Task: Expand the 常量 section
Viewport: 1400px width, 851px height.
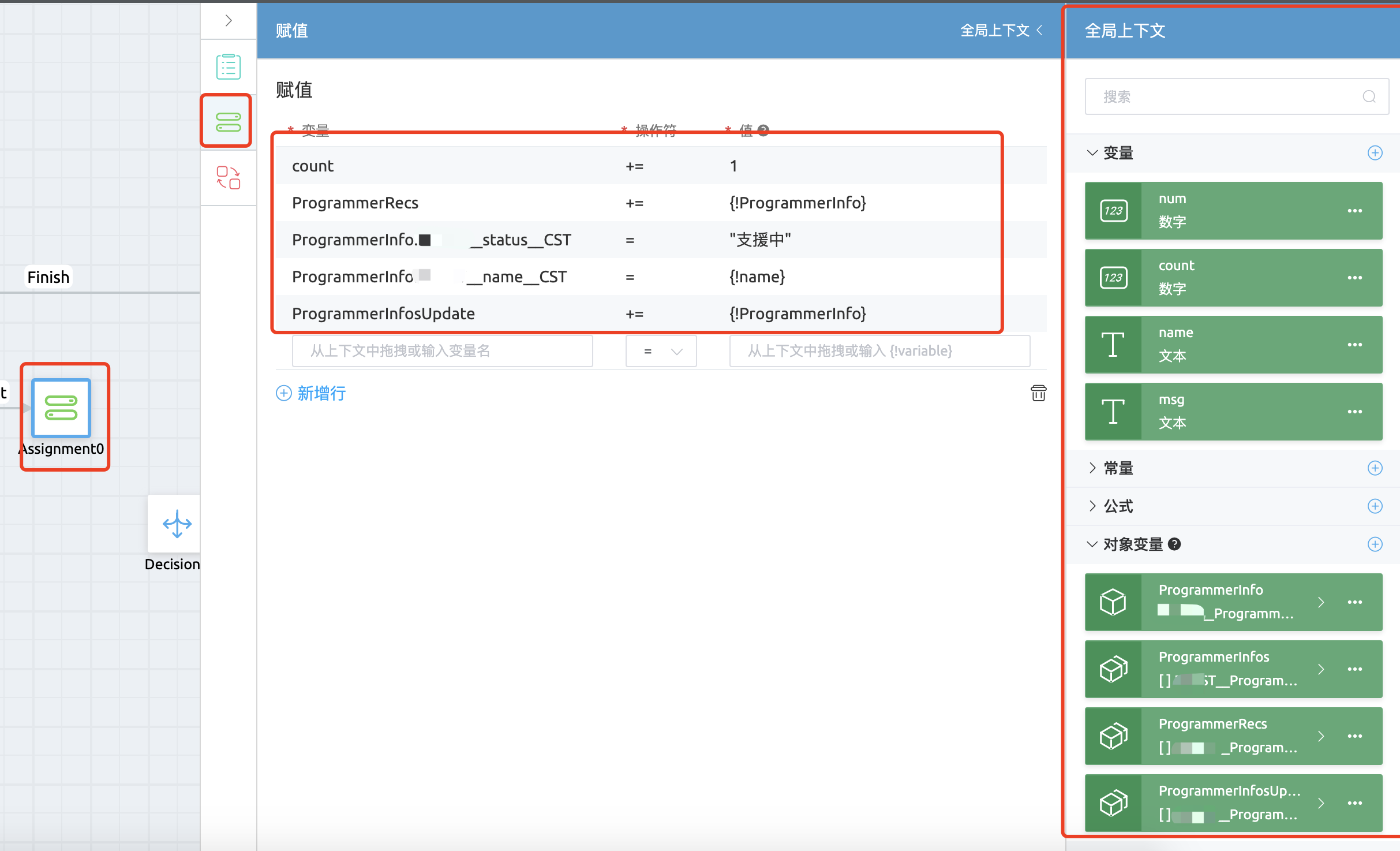Action: [1092, 468]
